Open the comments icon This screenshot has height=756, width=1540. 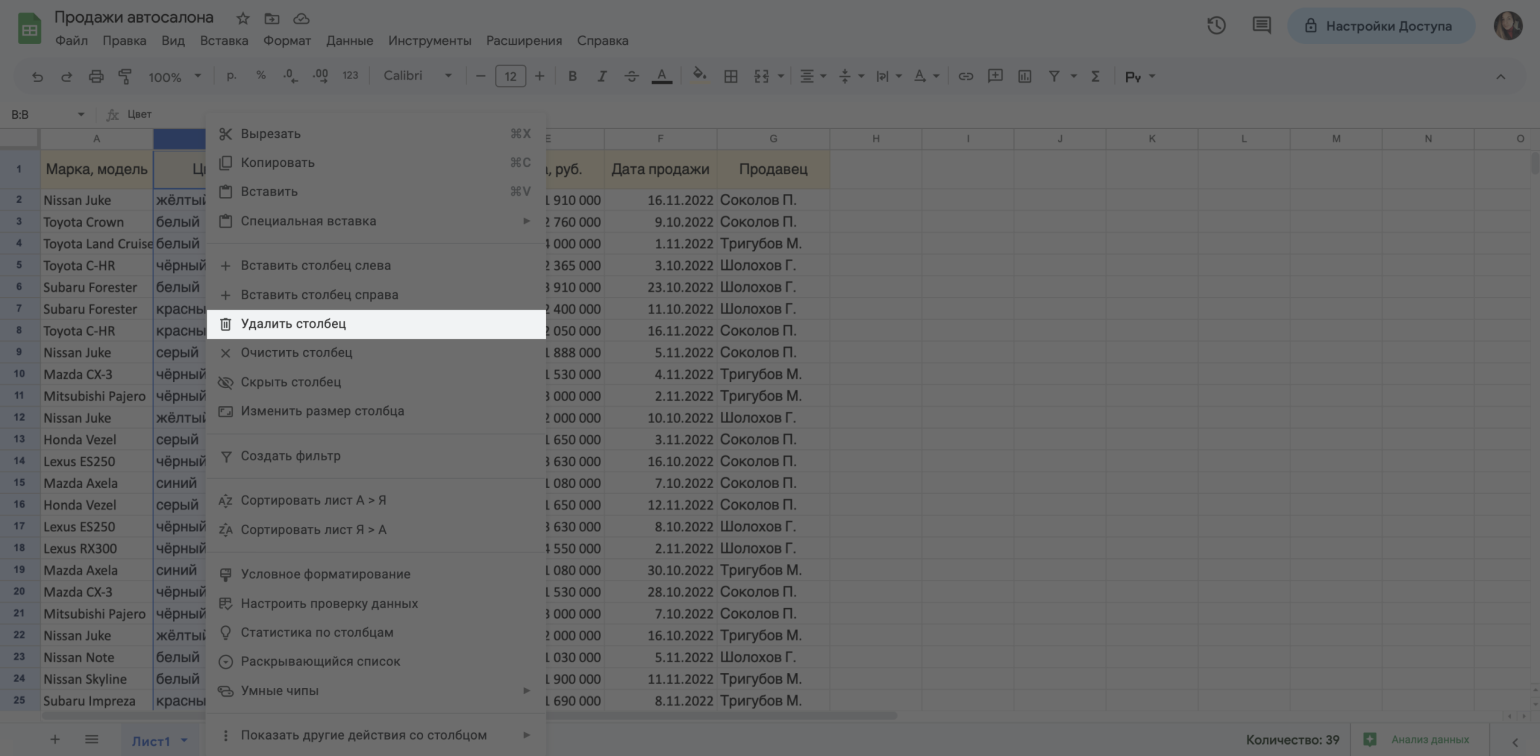(1262, 26)
